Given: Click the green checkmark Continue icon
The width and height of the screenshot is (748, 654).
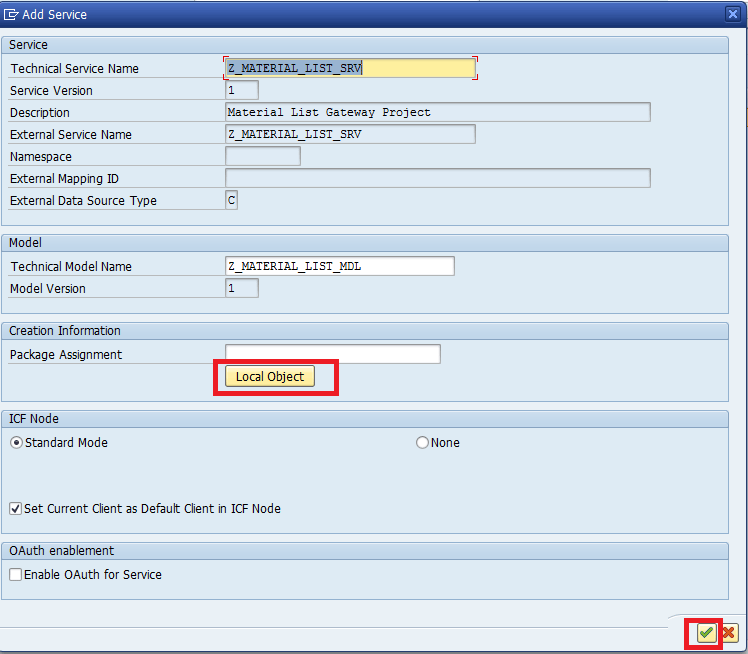Looking at the screenshot, I should [706, 633].
